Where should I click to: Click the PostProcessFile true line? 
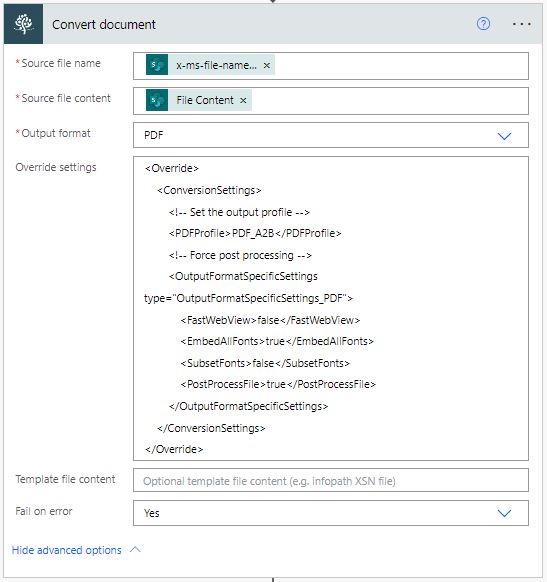pyautogui.click(x=278, y=384)
